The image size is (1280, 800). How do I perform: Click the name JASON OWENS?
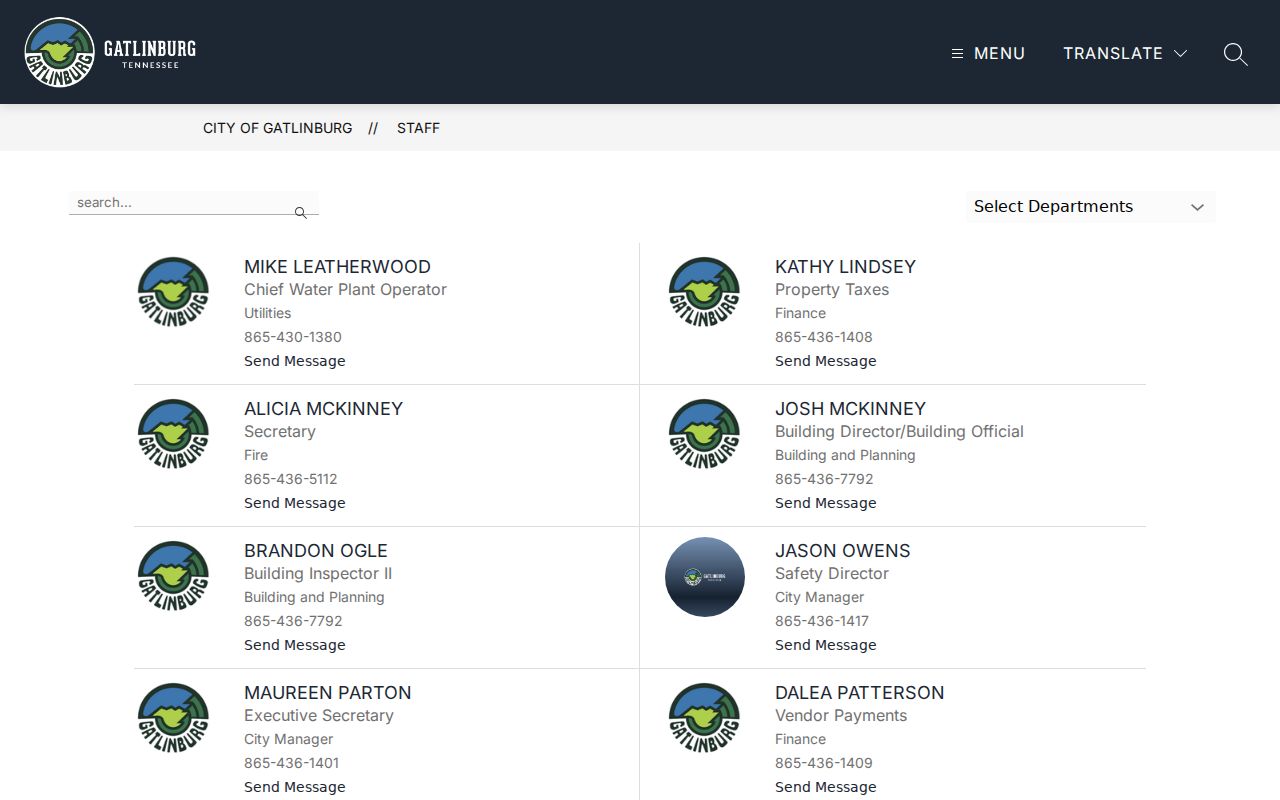(x=843, y=551)
